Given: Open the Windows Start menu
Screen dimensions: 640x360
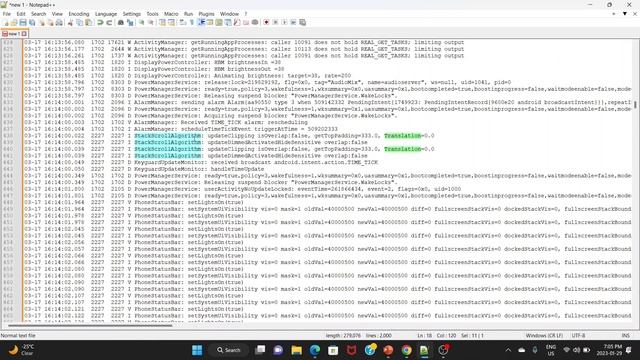Looking at the screenshot, I should click(197, 350).
